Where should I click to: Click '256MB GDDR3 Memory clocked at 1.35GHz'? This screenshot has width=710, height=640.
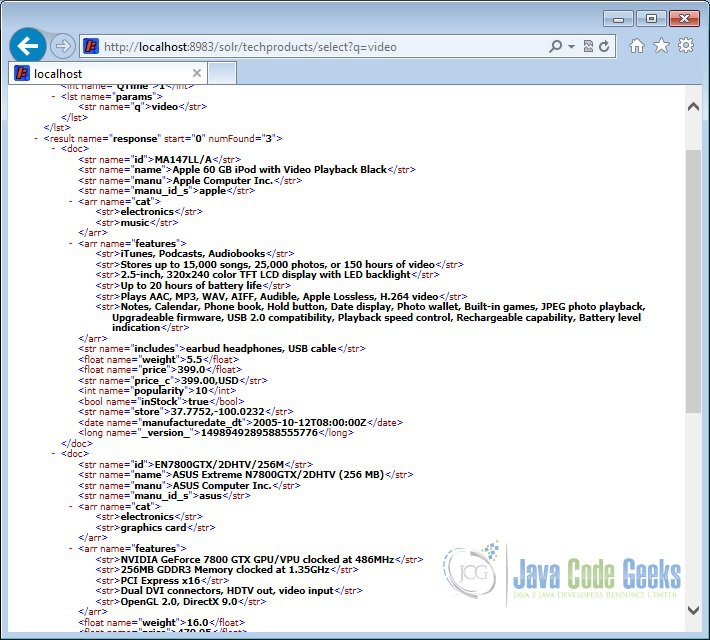tap(225, 569)
